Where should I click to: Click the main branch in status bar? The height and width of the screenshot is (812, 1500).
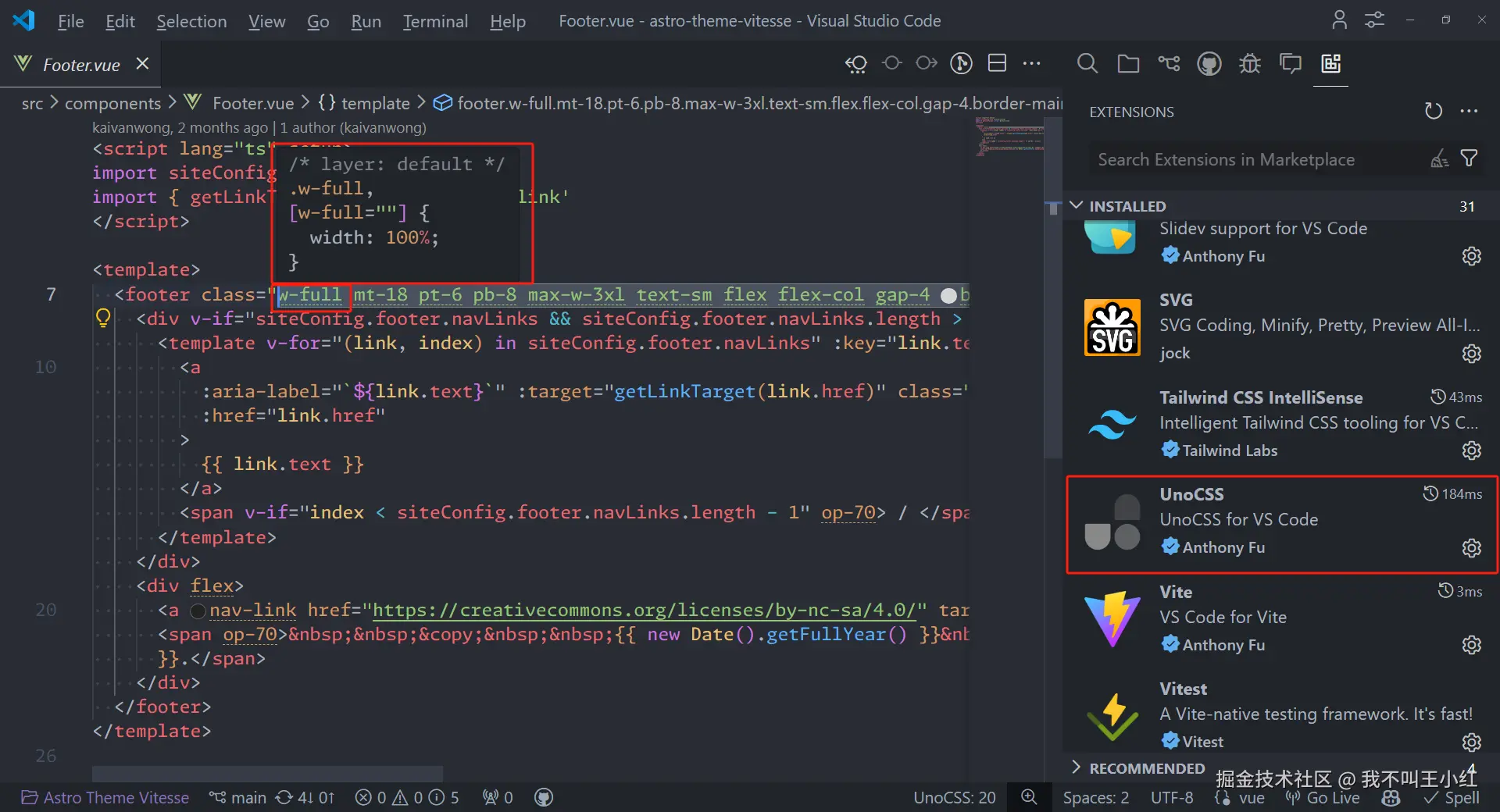tap(237, 797)
